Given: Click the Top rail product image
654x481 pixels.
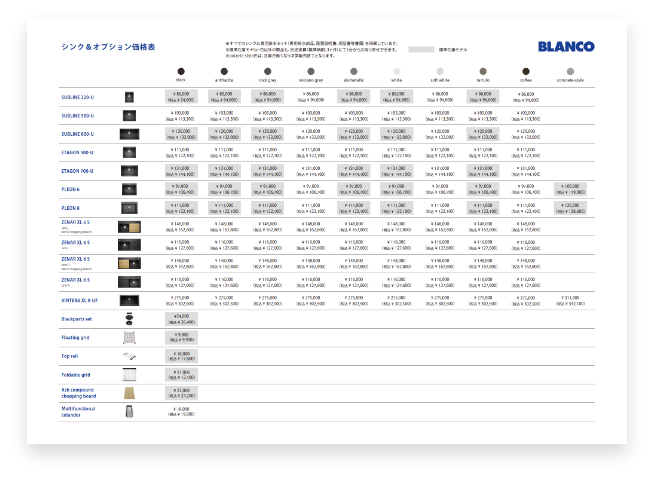Looking at the screenshot, I should tap(129, 356).
